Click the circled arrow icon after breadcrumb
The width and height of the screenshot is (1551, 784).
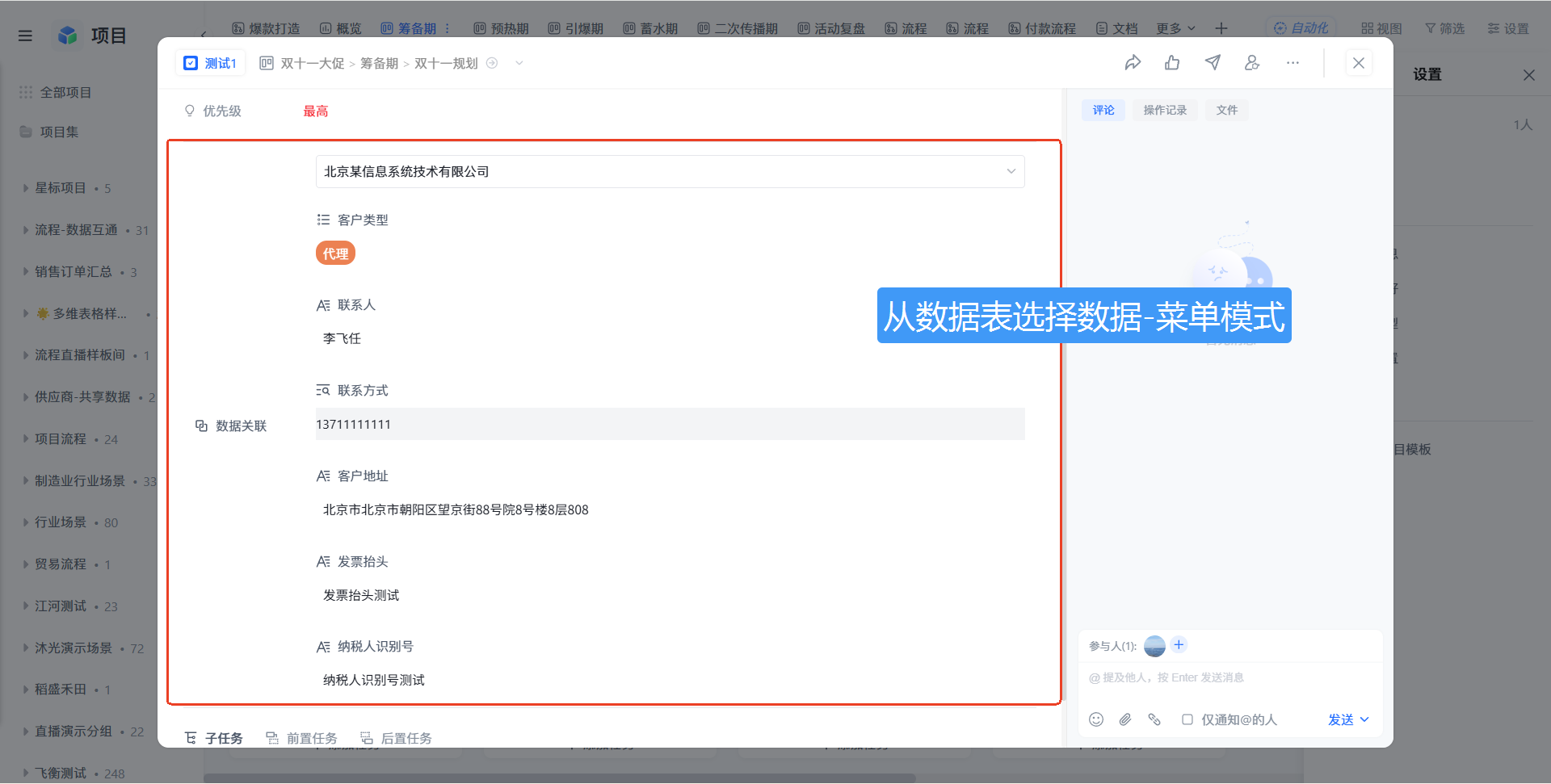tap(492, 63)
